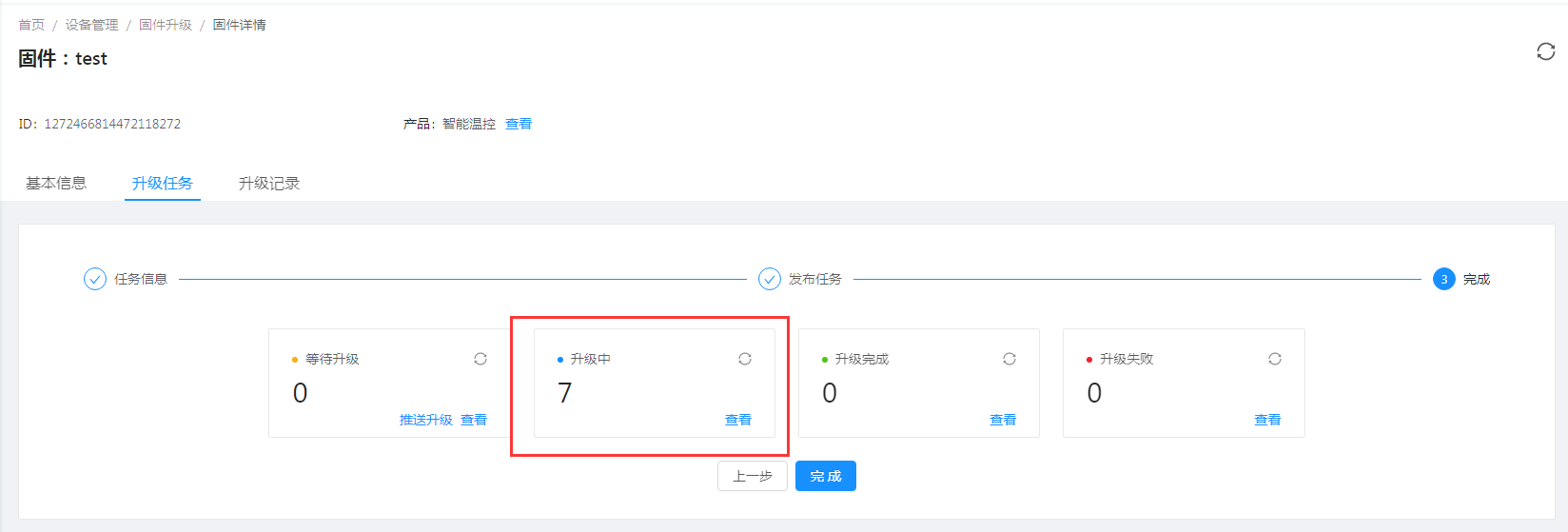This screenshot has height=532, width=1568.
Task: Click the page refresh icon at top right
Action: point(1545,51)
